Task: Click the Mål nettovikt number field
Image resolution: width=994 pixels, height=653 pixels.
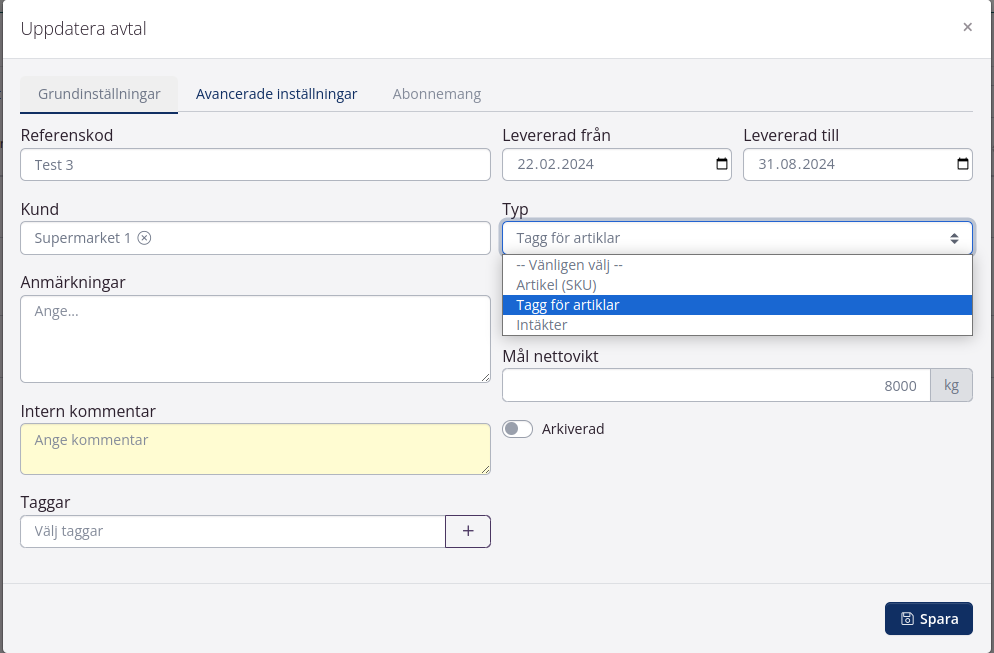Action: pyautogui.click(x=715, y=385)
